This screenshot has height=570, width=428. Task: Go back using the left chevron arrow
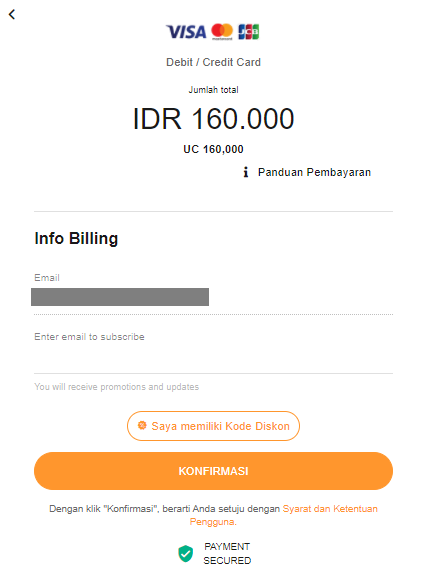tap(12, 15)
